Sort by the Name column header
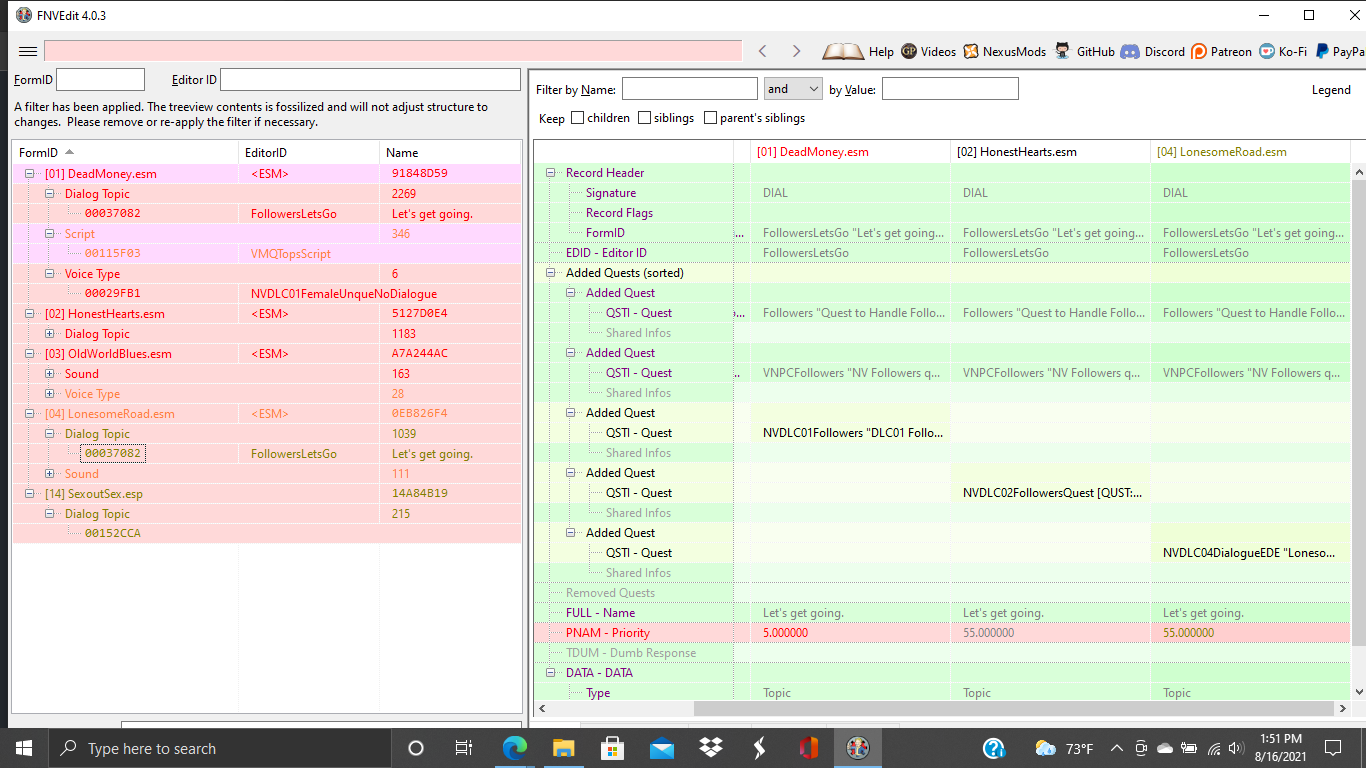Image resolution: width=1366 pixels, height=768 pixels. click(450, 153)
